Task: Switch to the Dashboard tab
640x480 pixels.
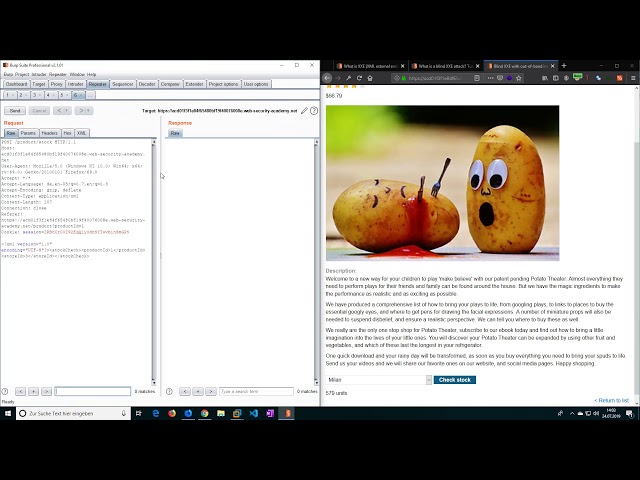Action: coord(16,84)
